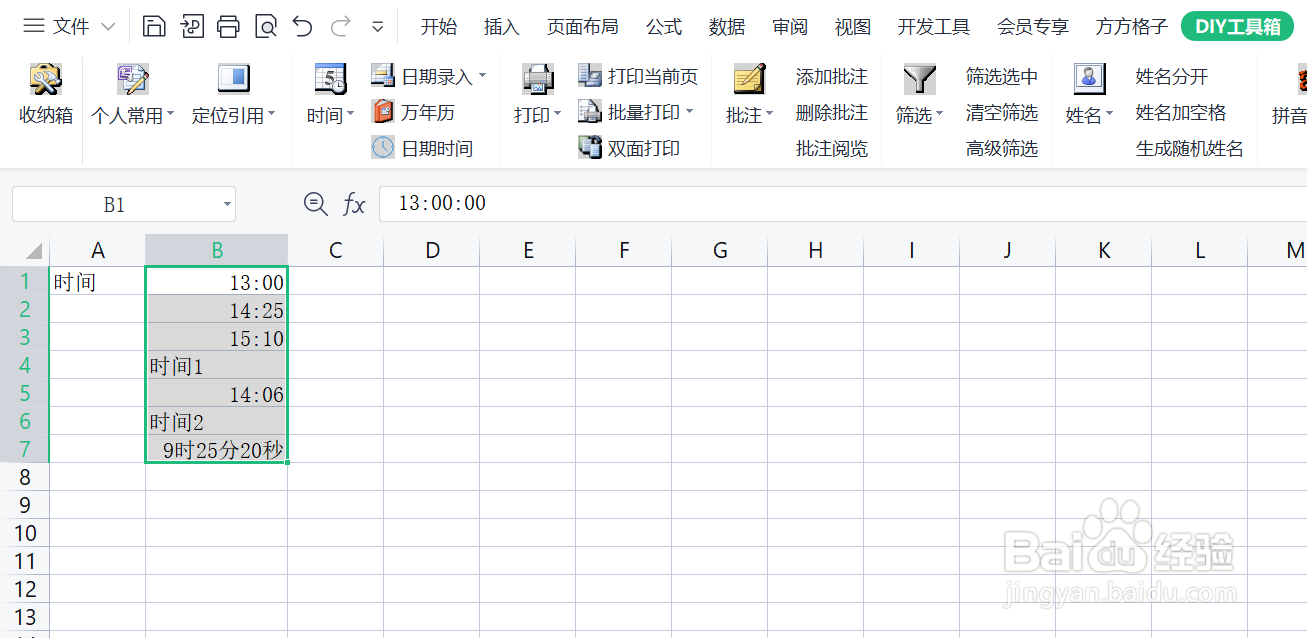The image size is (1307, 638).
Task: Click the 筛选选中 button
Action: point(1002,76)
